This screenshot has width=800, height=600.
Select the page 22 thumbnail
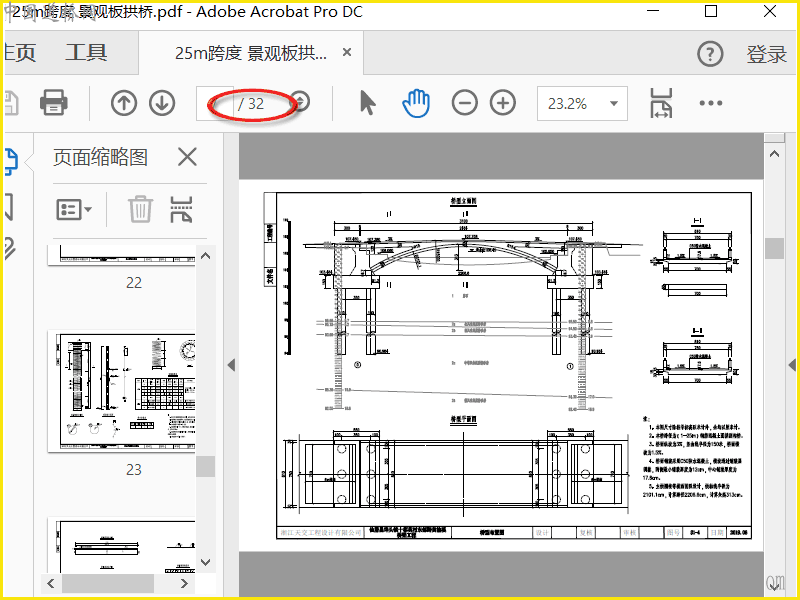coord(122,255)
